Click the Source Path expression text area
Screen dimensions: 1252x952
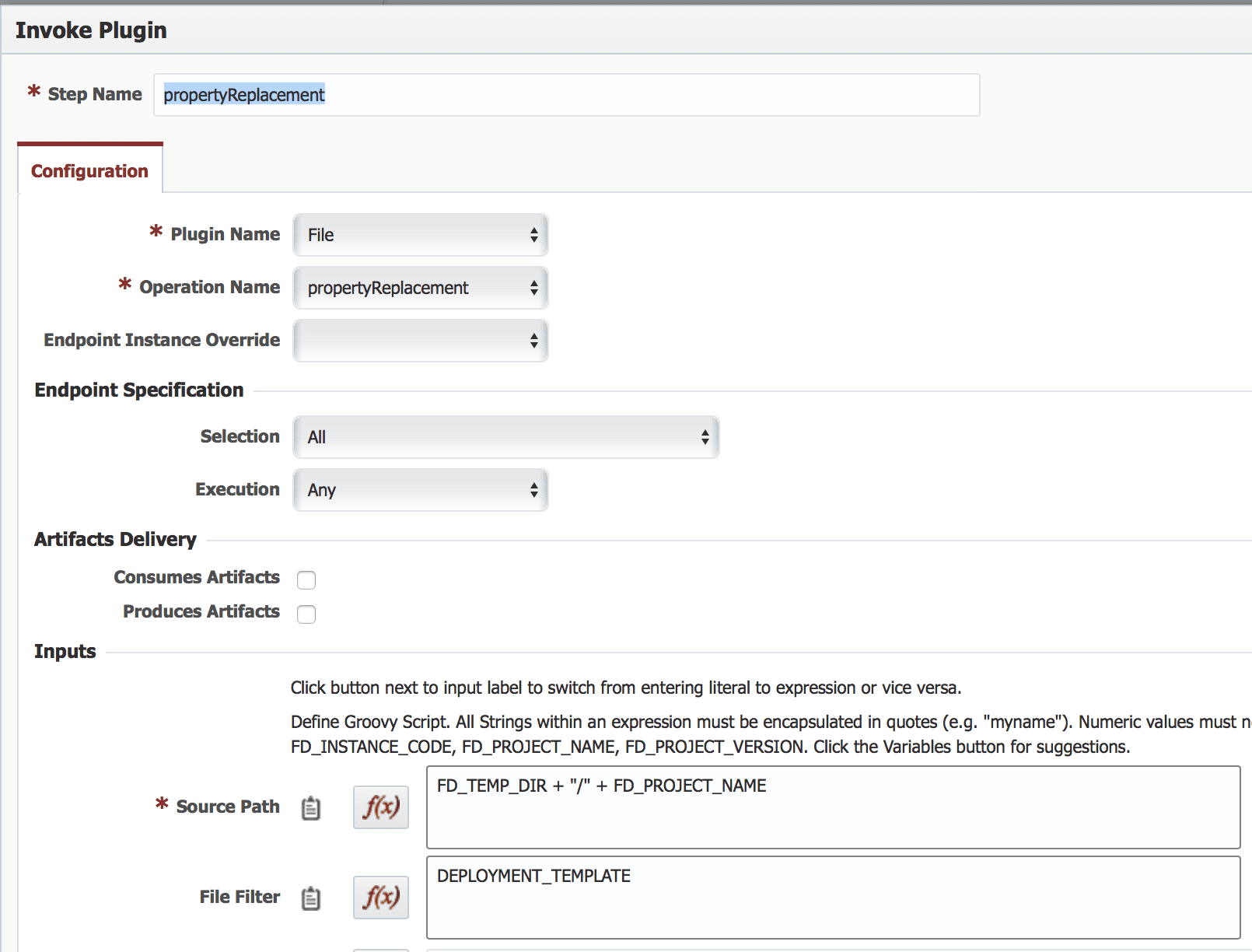(x=833, y=807)
